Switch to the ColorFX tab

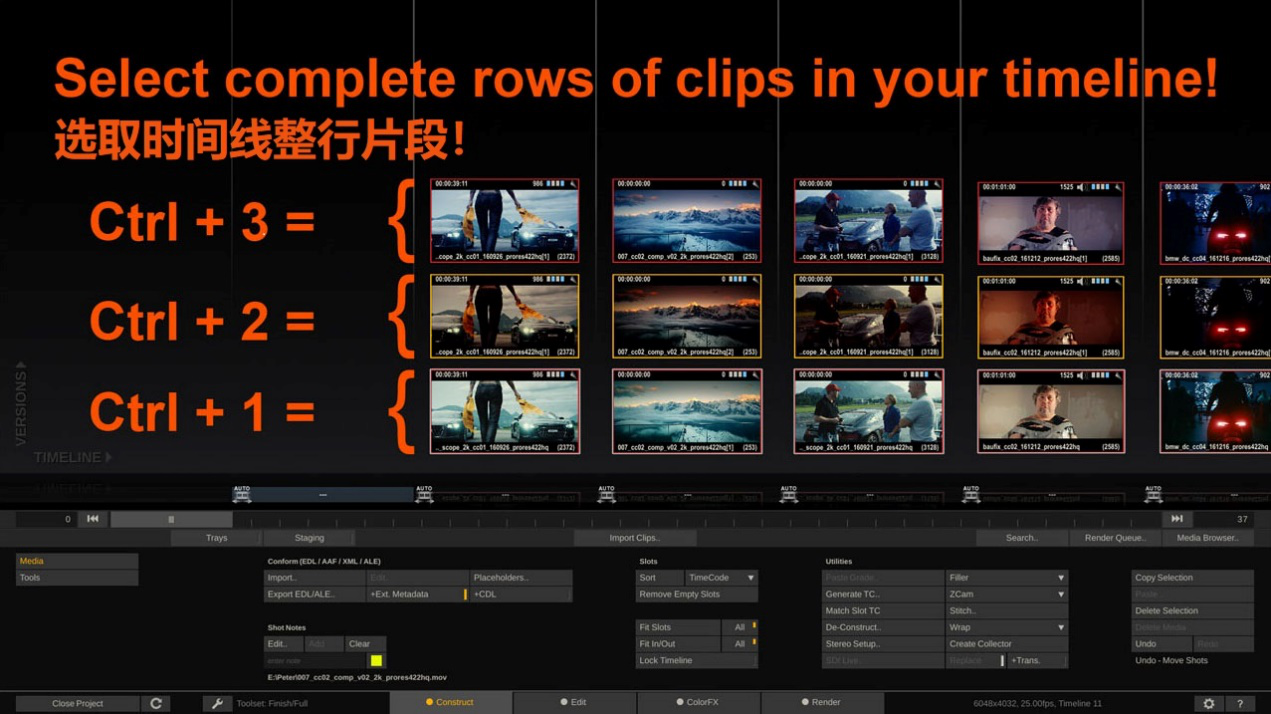[x=696, y=702]
